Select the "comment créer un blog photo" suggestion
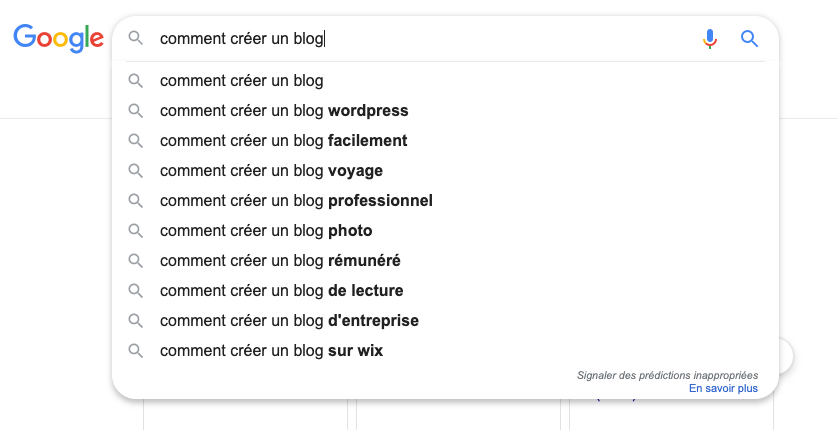 point(266,231)
